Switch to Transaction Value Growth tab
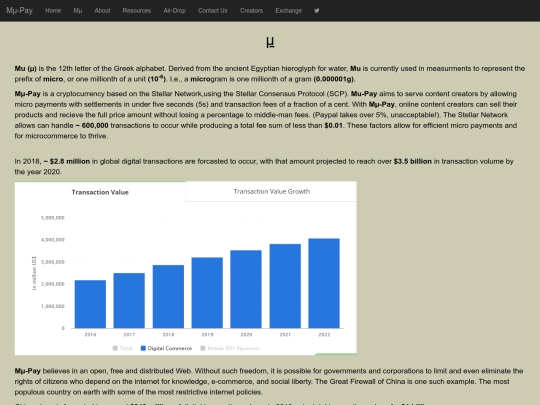The image size is (540, 405). pyautogui.click(x=271, y=191)
